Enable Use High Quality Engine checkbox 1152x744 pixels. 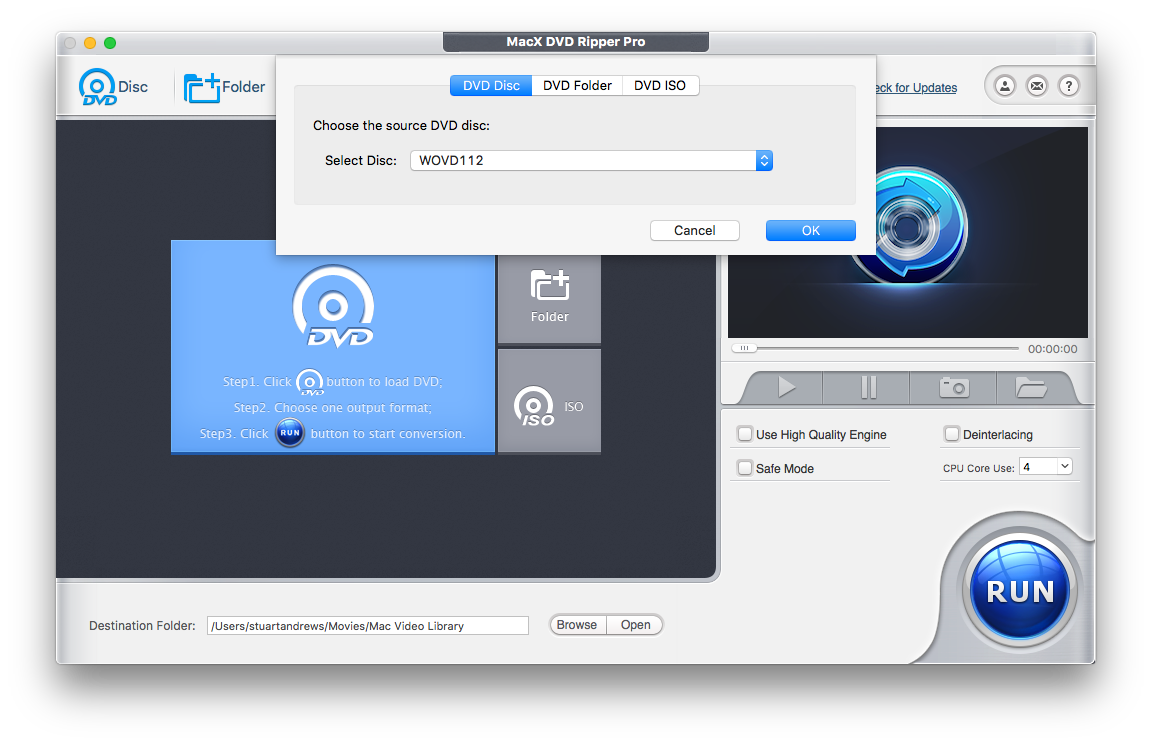pos(745,434)
